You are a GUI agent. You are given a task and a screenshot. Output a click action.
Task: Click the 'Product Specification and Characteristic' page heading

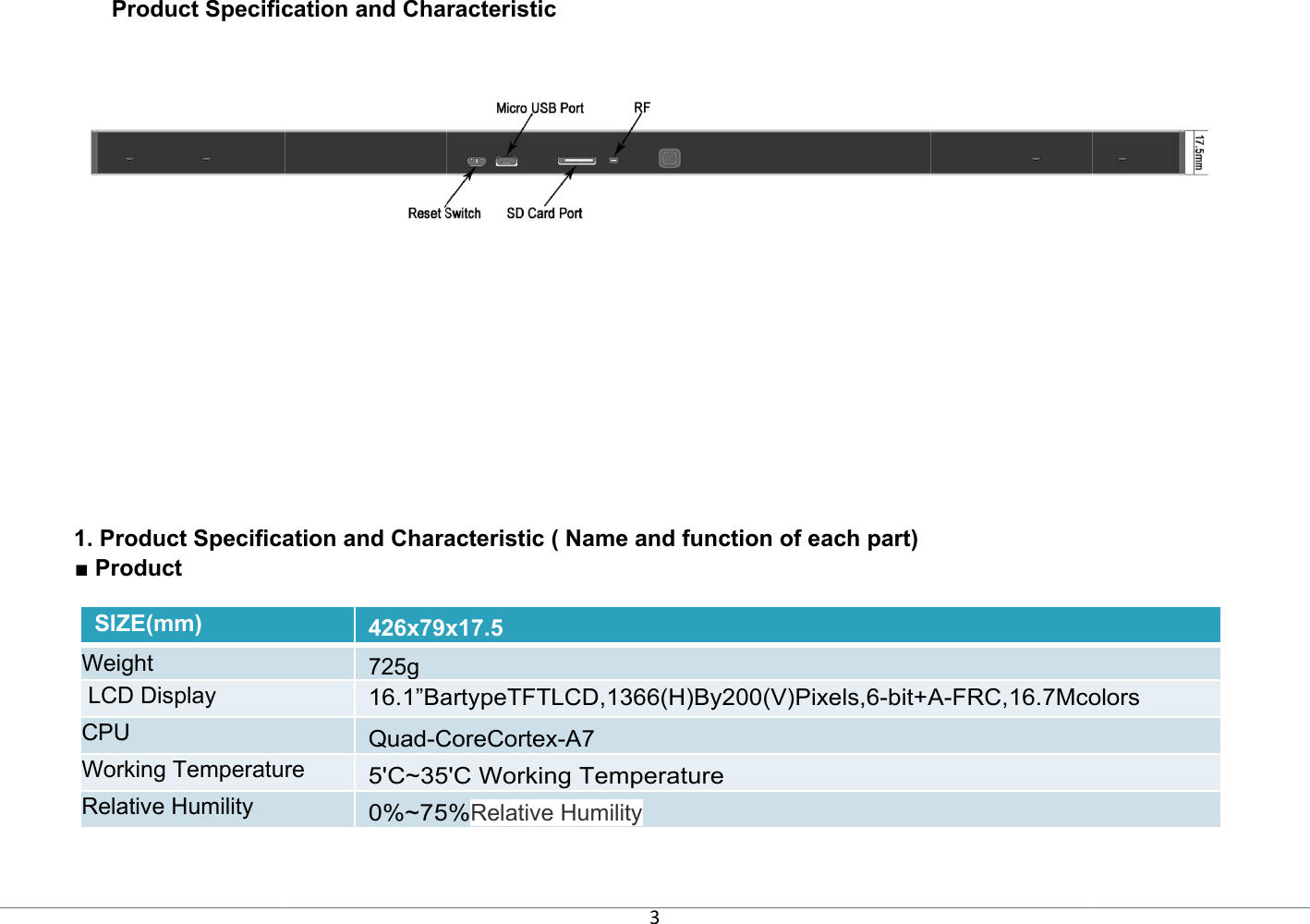point(334,10)
